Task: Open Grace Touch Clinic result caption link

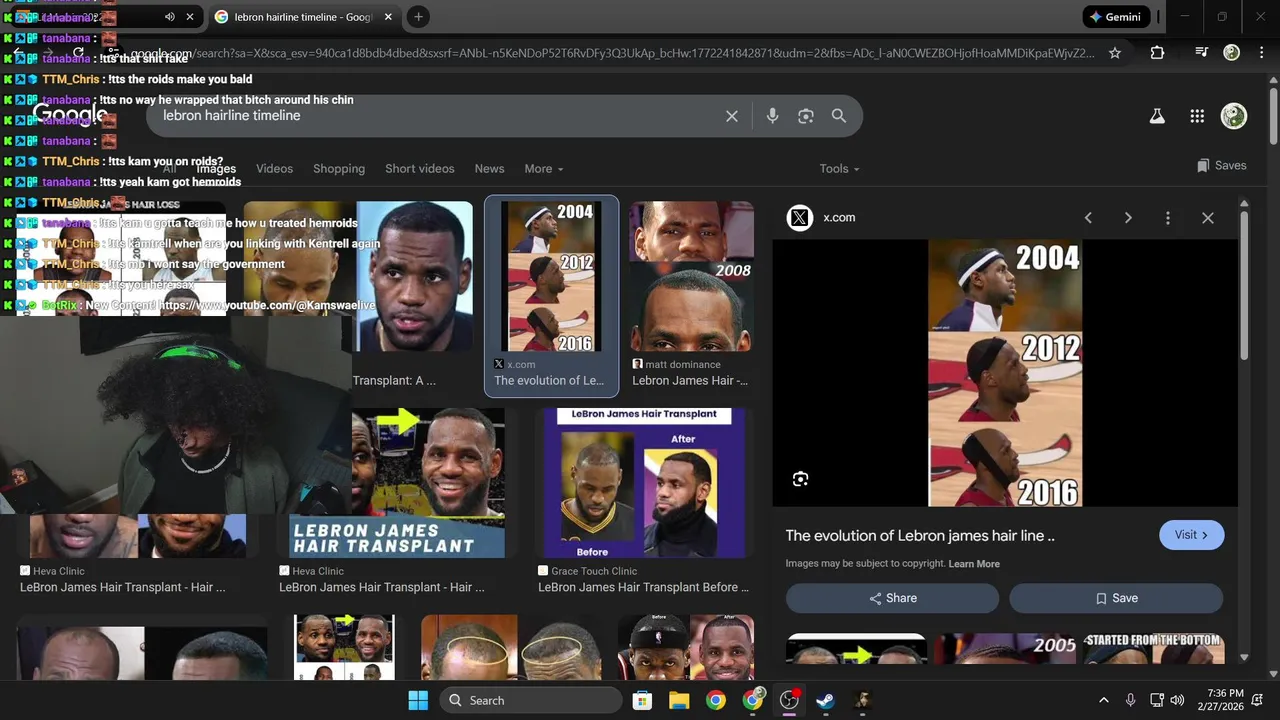Action: (x=644, y=587)
